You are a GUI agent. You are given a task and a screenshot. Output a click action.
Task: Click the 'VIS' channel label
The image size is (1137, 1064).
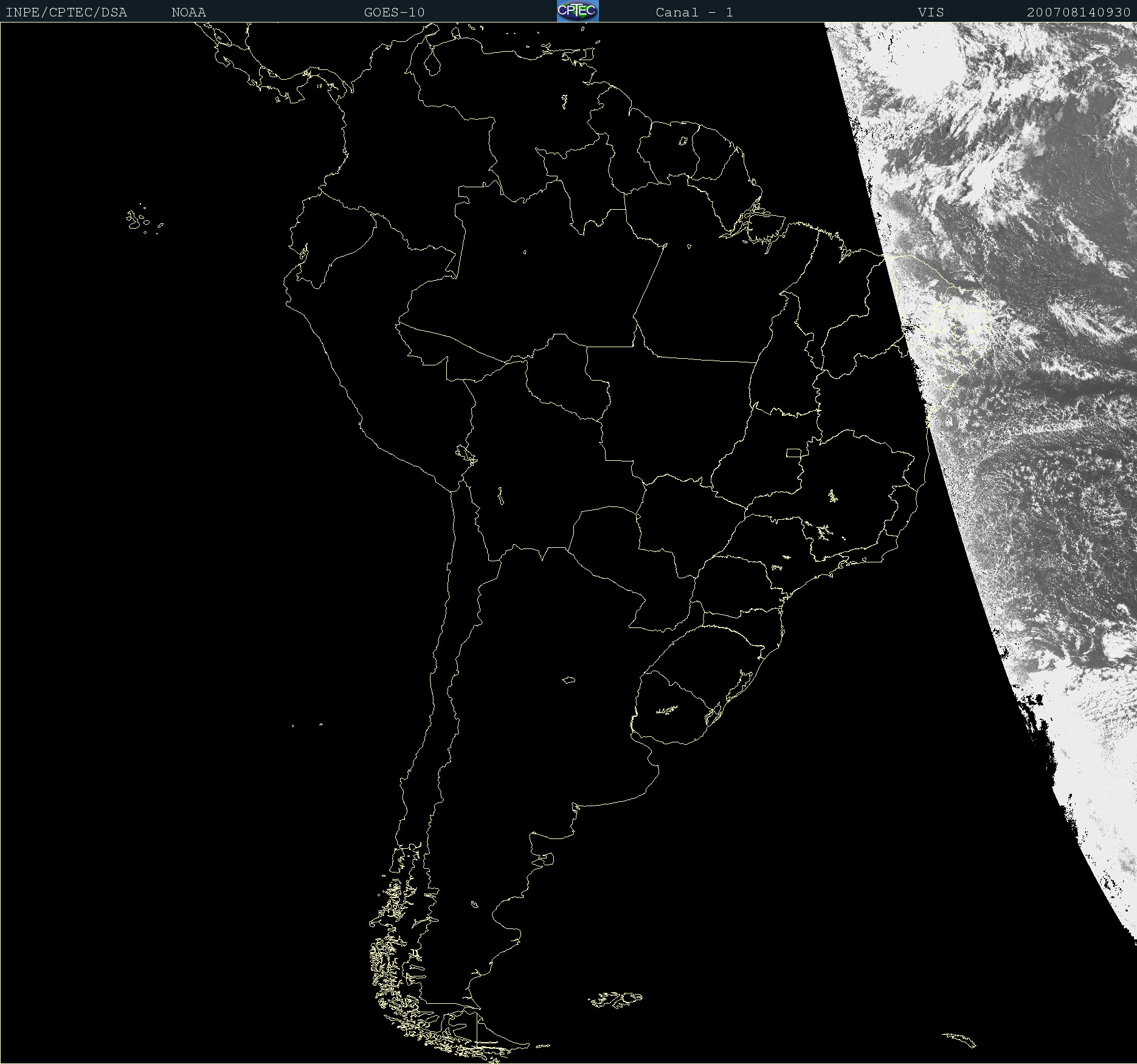(x=931, y=12)
